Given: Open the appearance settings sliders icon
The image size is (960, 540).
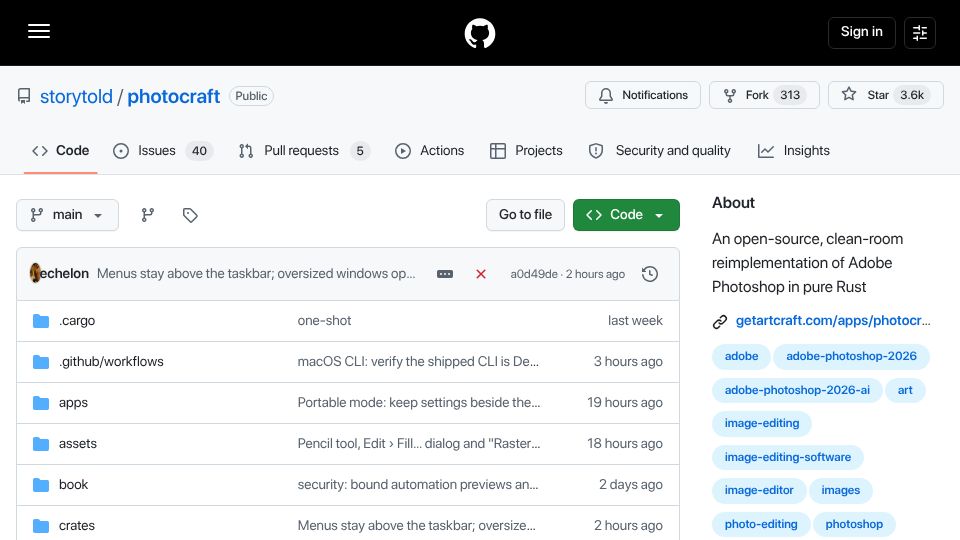Looking at the screenshot, I should point(920,32).
